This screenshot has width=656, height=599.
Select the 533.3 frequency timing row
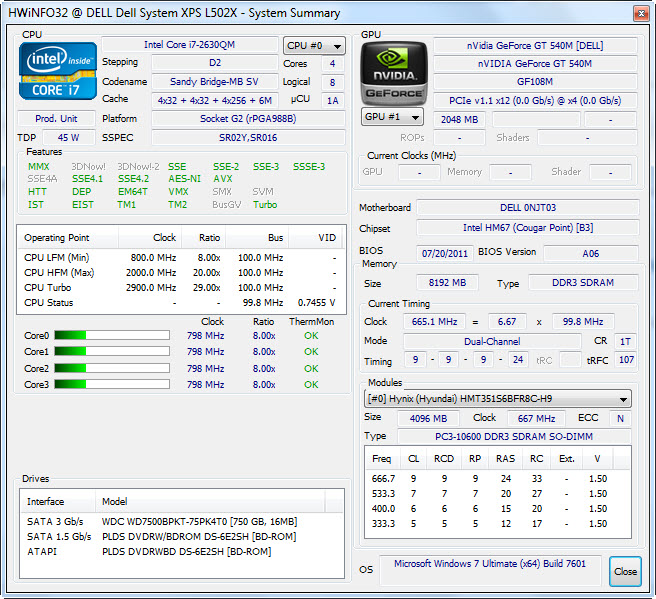point(497,494)
